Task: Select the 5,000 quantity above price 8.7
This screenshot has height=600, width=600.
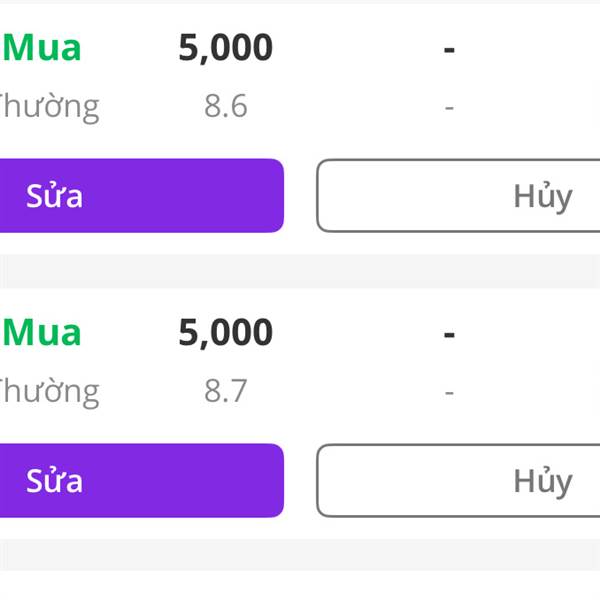Action: [x=225, y=333]
